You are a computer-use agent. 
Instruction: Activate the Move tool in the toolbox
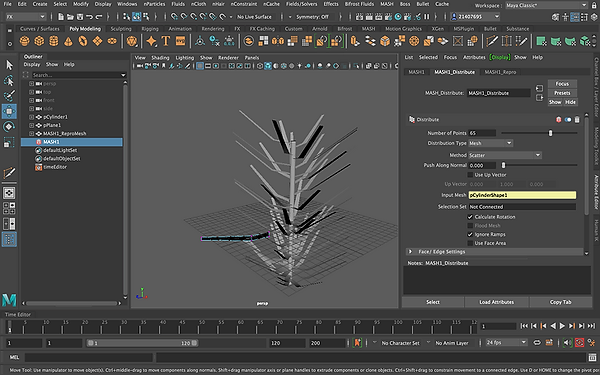click(9, 111)
